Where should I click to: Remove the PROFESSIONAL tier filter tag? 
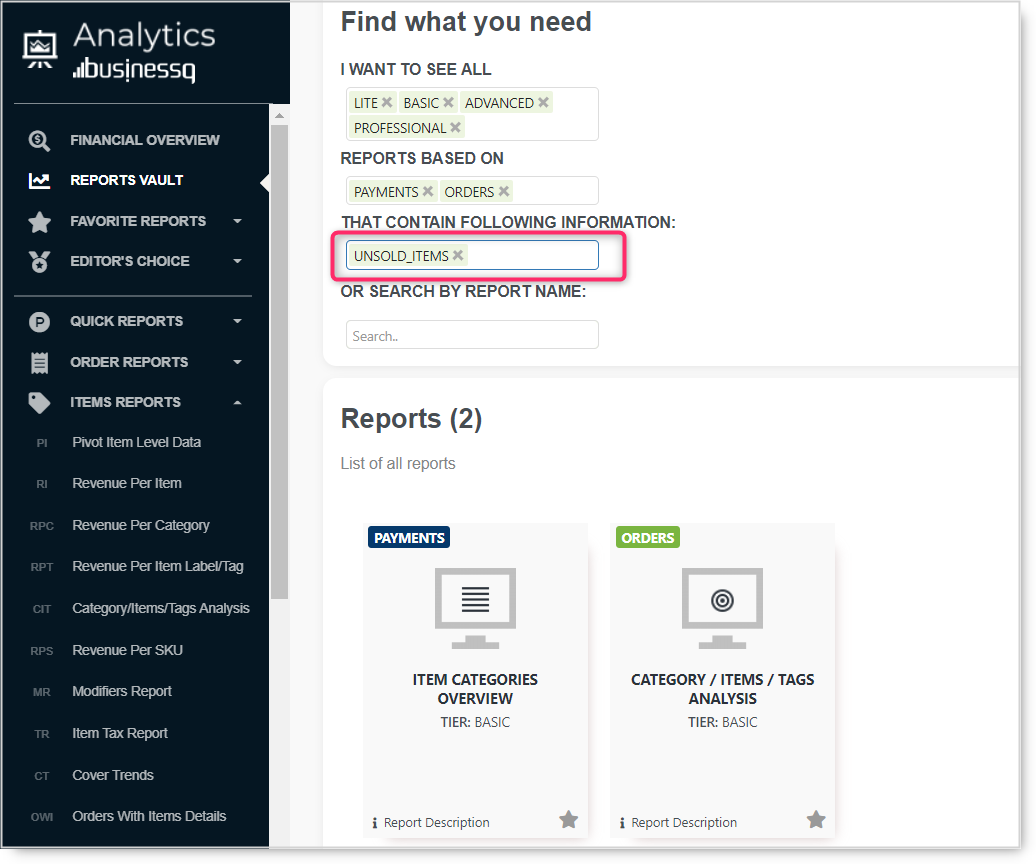click(x=455, y=127)
